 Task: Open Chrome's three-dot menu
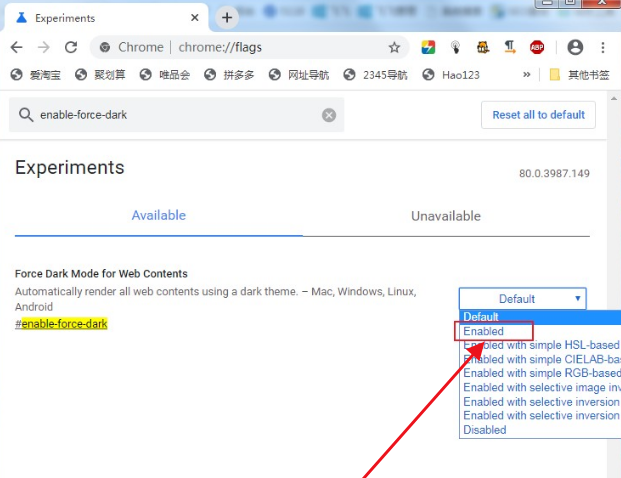coord(603,48)
